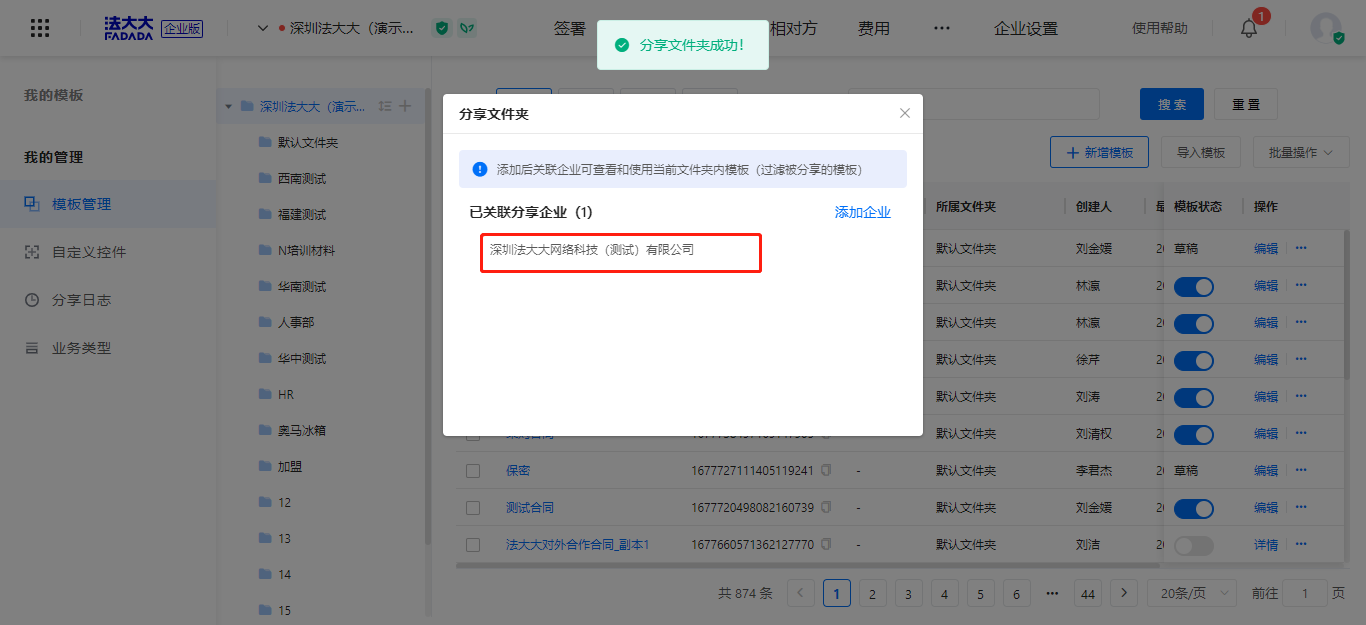This screenshot has width=1366, height=625.
Task: Click the 重置 button
Action: pos(1246,104)
